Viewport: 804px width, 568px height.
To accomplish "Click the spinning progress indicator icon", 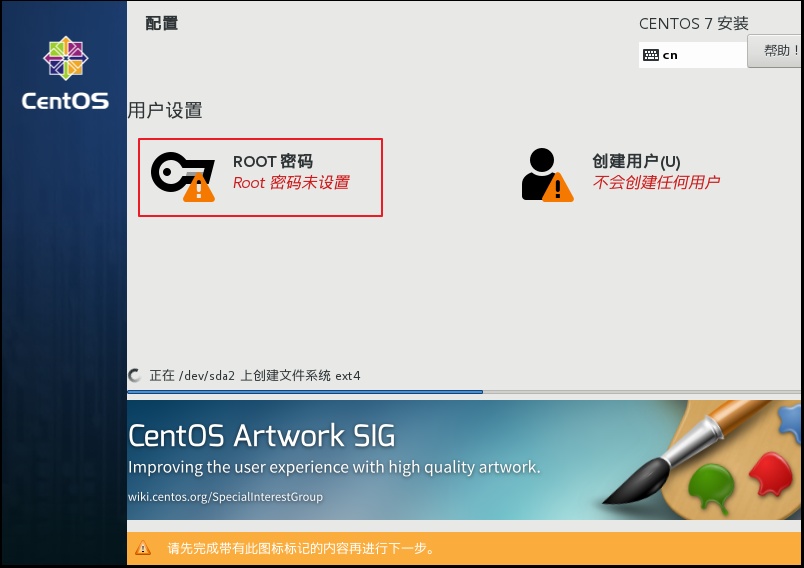I will (134, 375).
